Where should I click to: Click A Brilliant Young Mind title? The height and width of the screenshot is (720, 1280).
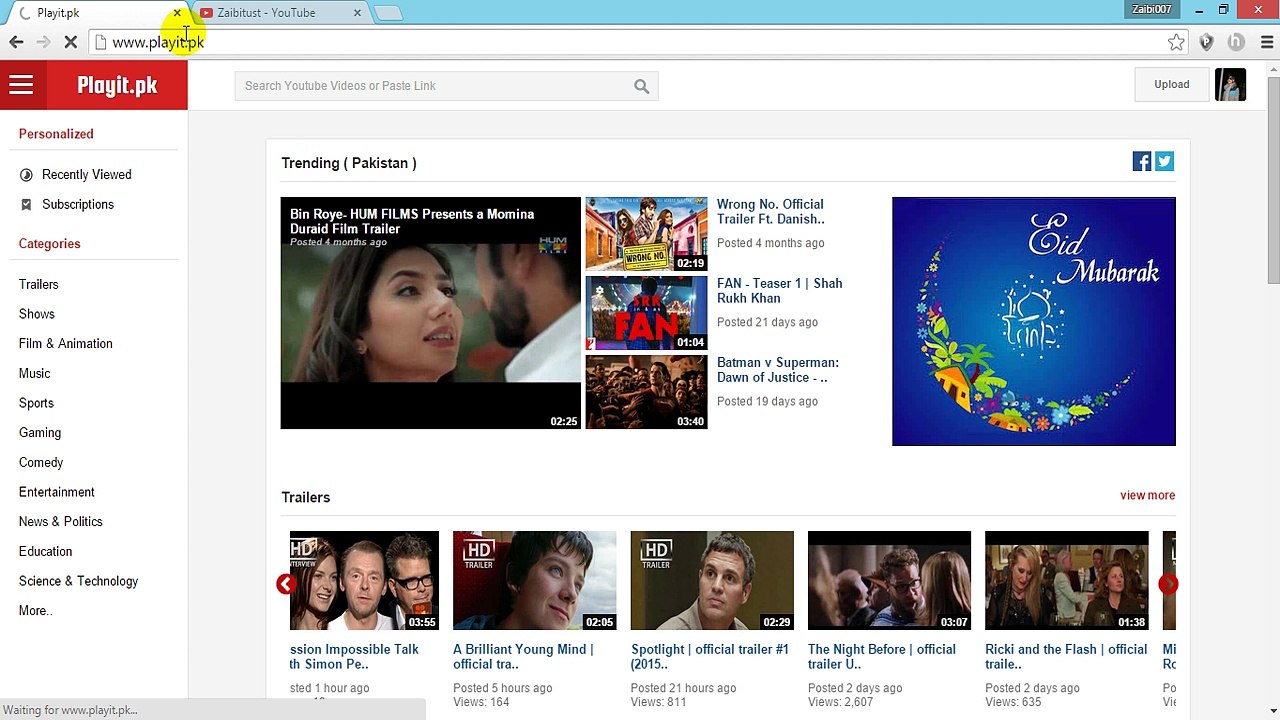coord(523,657)
